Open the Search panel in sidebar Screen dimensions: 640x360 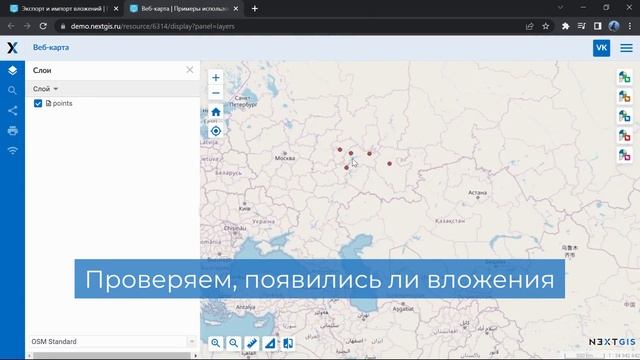(12, 90)
